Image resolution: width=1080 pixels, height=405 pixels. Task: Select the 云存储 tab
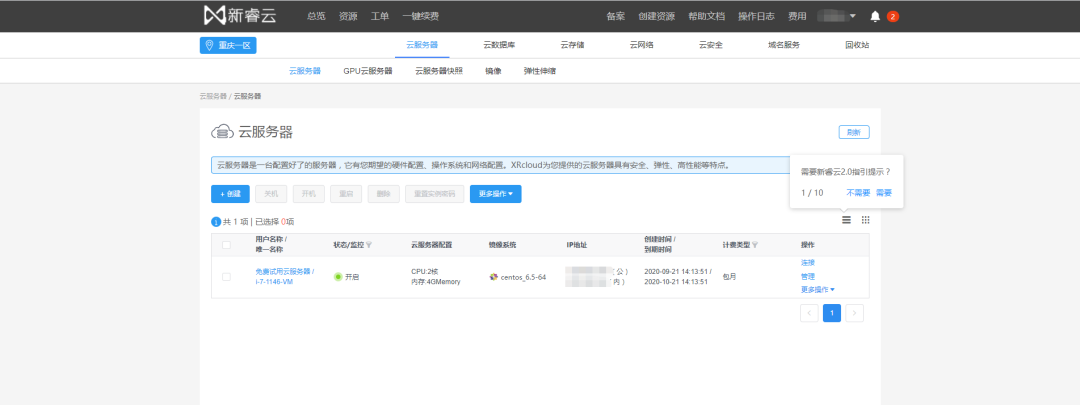(572, 45)
